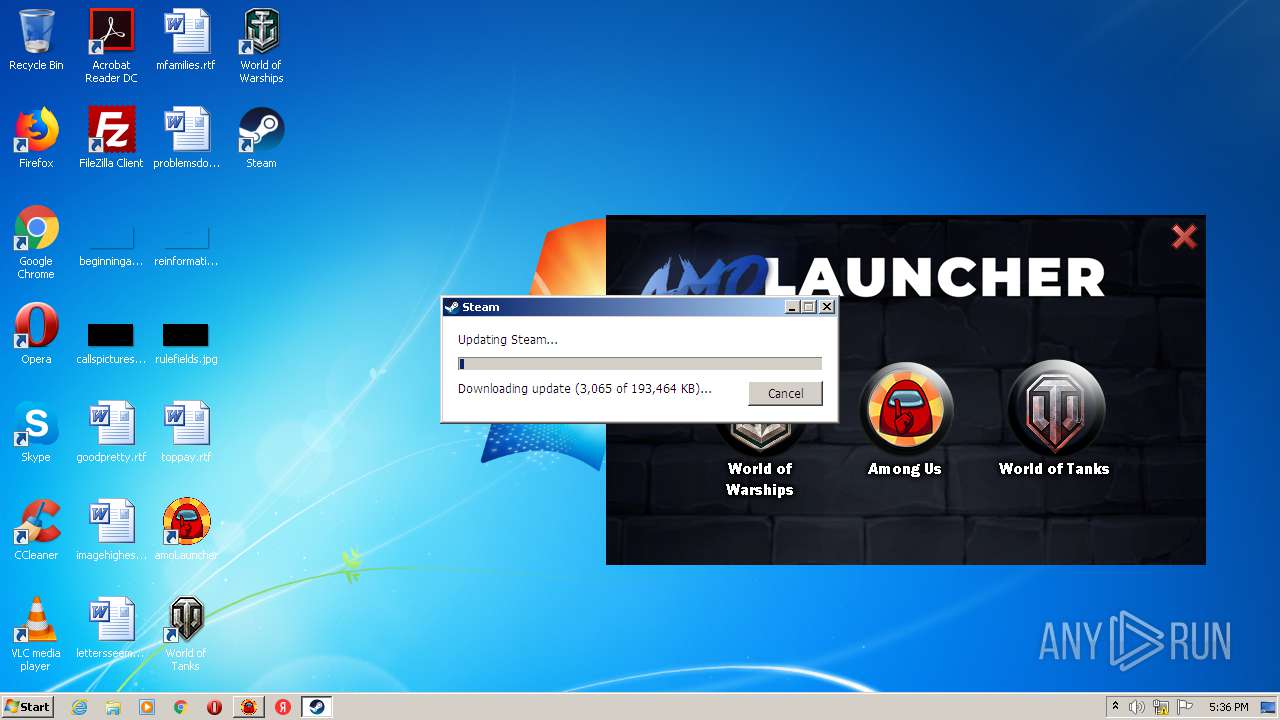Close the Steam update dialog
The image size is (1280, 720).
point(827,307)
